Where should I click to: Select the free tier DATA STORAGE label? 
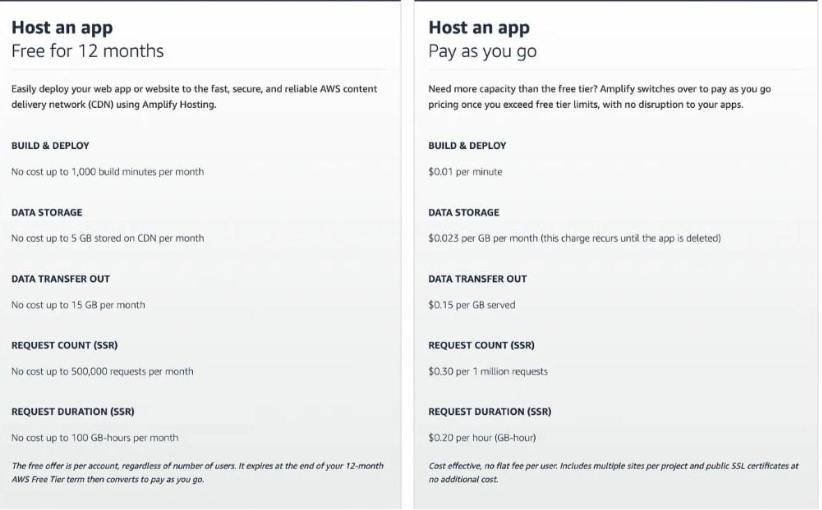pos(47,212)
